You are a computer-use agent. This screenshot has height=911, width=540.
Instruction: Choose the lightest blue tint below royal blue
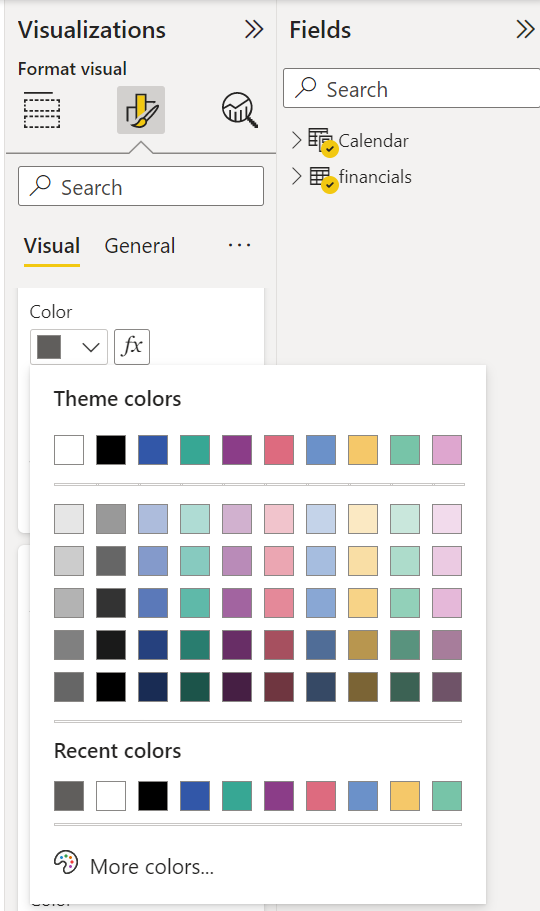tap(153, 519)
